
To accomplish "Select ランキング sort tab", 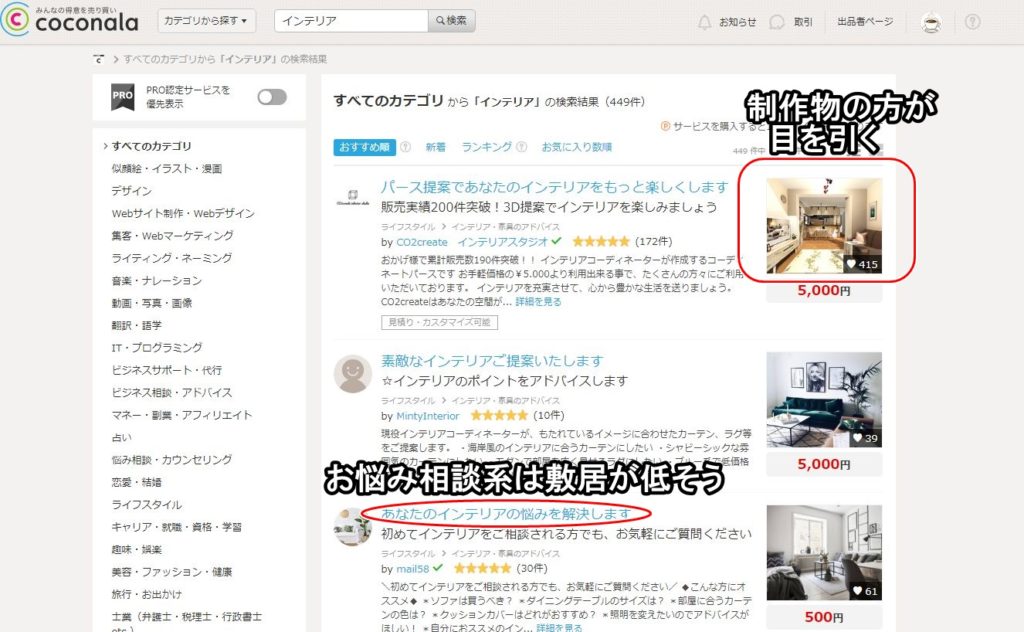I will pos(487,147).
